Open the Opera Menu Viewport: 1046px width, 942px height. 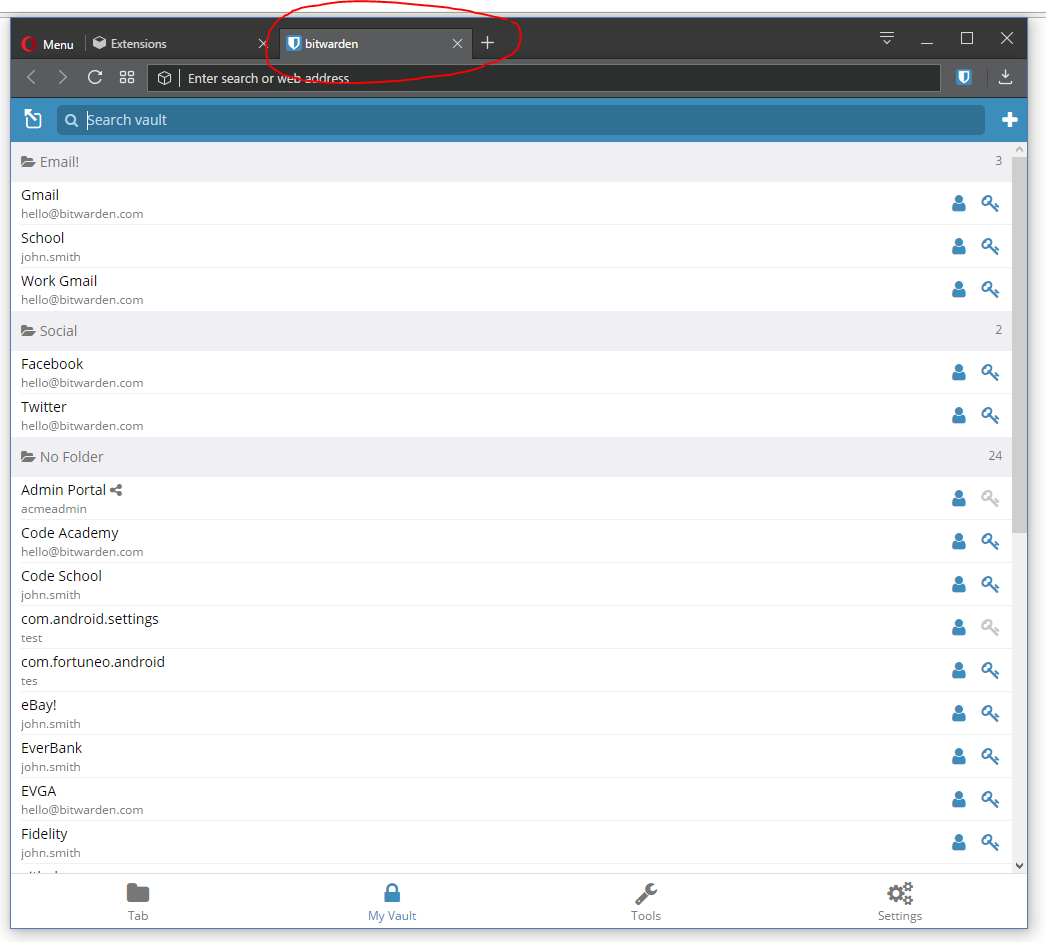click(47, 44)
